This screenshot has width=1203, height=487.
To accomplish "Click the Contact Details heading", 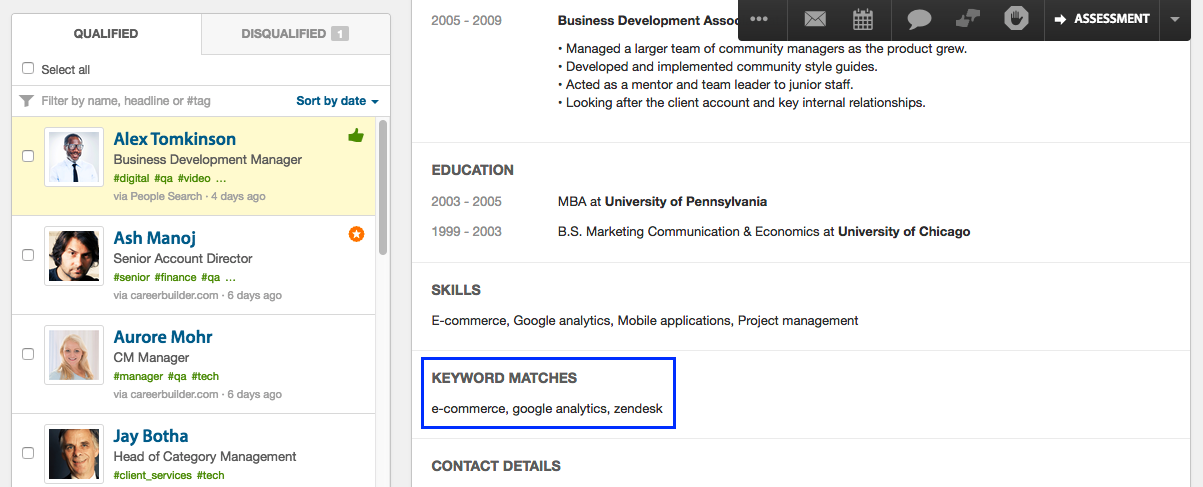I will point(496,466).
